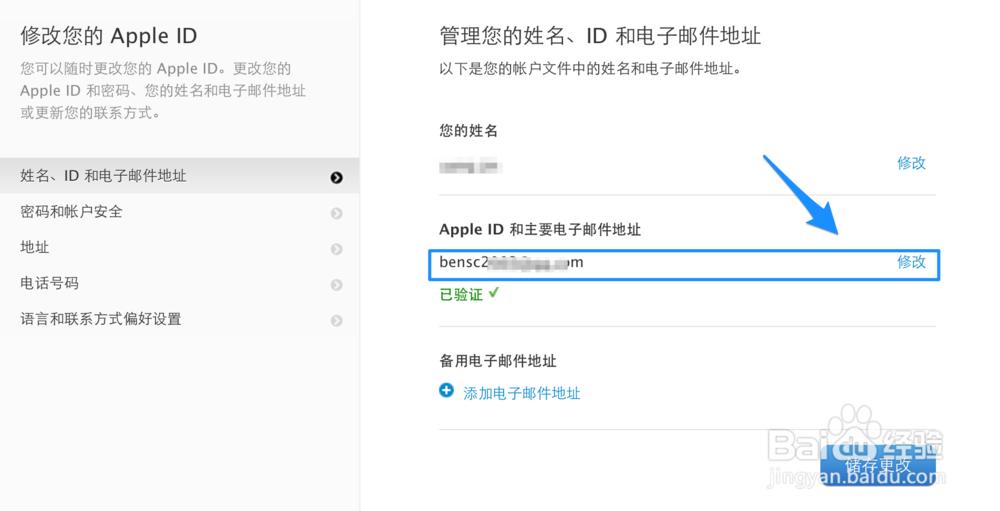The image size is (1000, 511).
Task: Open 语言和联系方式偏好设置 in the sidebar
Action: (100, 319)
